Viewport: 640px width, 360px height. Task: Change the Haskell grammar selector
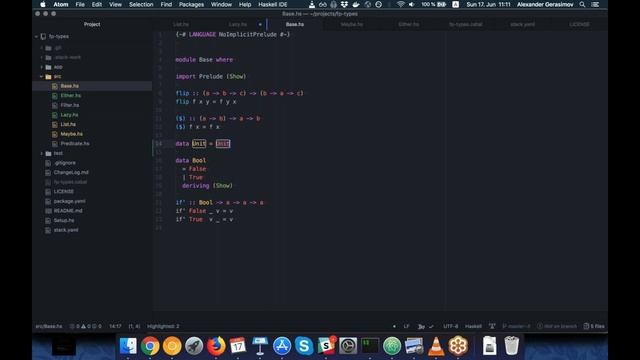coord(473,327)
